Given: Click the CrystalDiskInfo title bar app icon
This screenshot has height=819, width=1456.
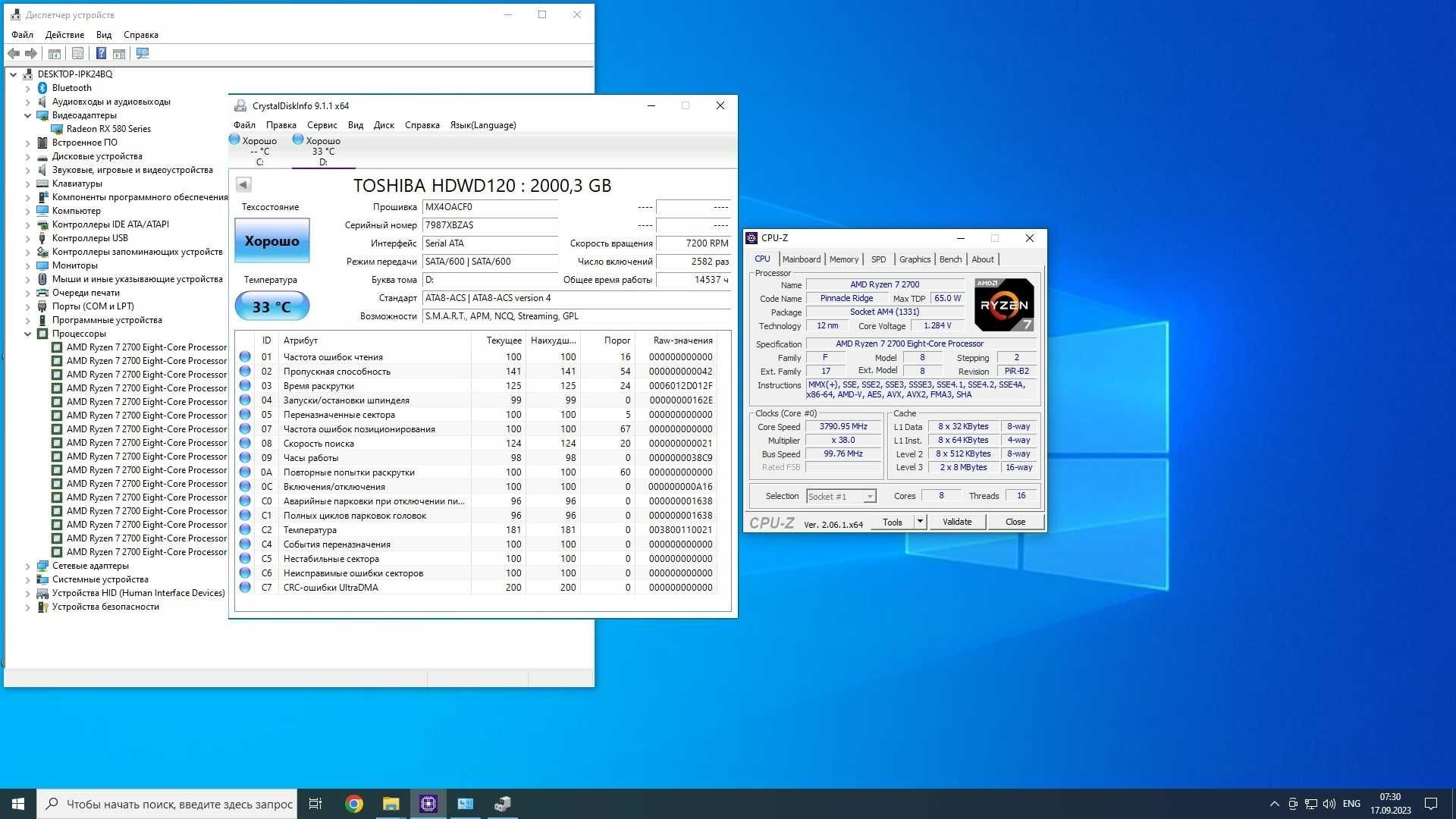Looking at the screenshot, I should point(240,106).
